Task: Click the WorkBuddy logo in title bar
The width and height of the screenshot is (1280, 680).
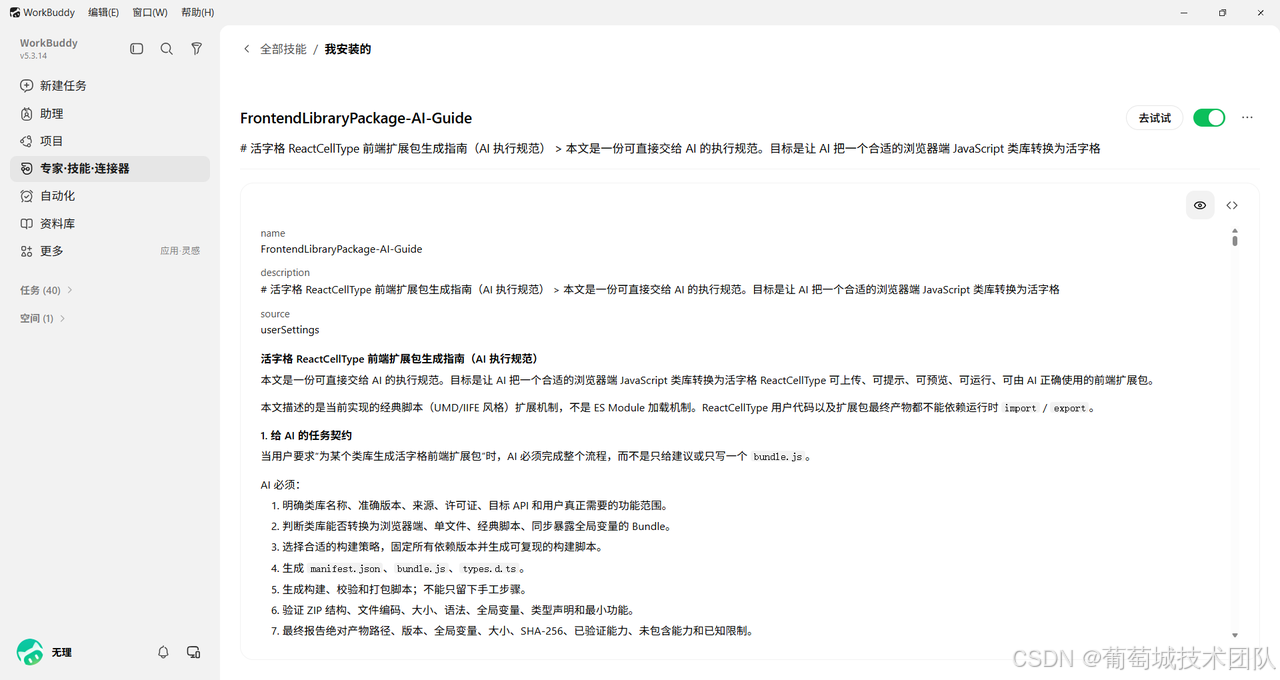Action: pos(15,12)
